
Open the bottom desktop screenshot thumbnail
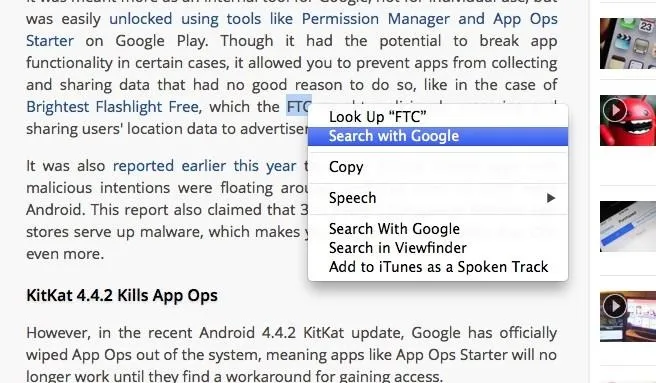click(628, 316)
